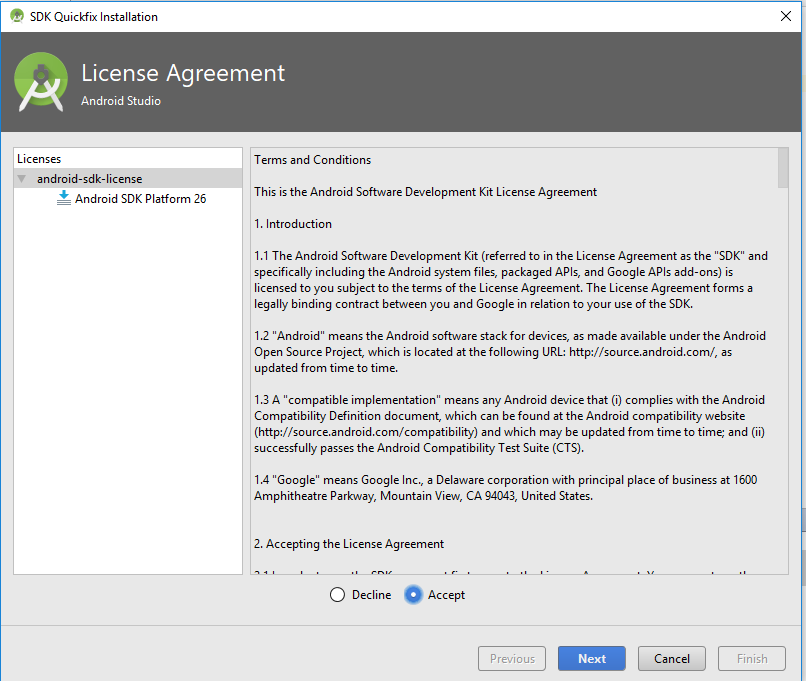This screenshot has height=681, width=806.
Task: Click the Next button
Action: pos(592,658)
